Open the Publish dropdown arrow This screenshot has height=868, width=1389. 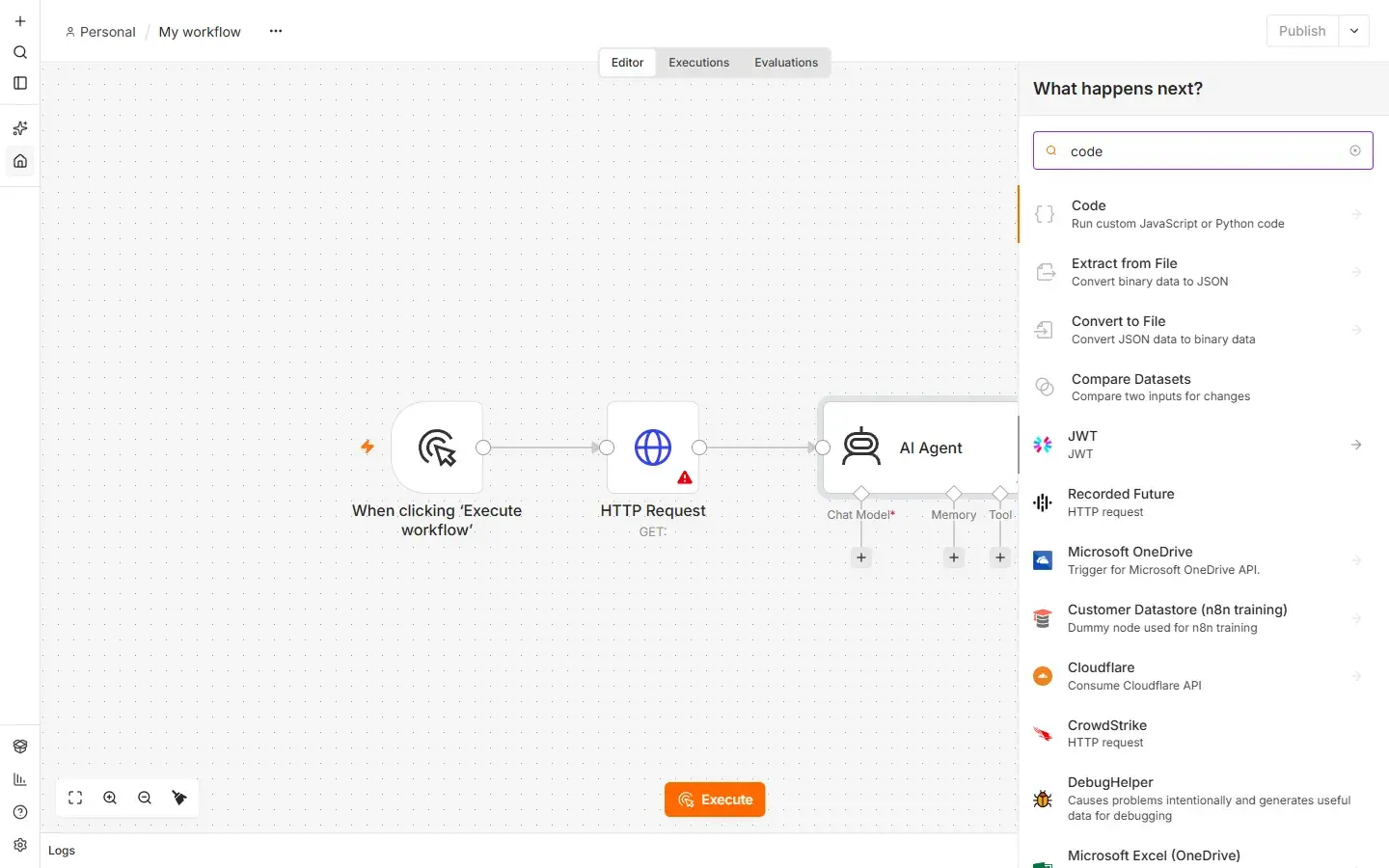[x=1354, y=31]
